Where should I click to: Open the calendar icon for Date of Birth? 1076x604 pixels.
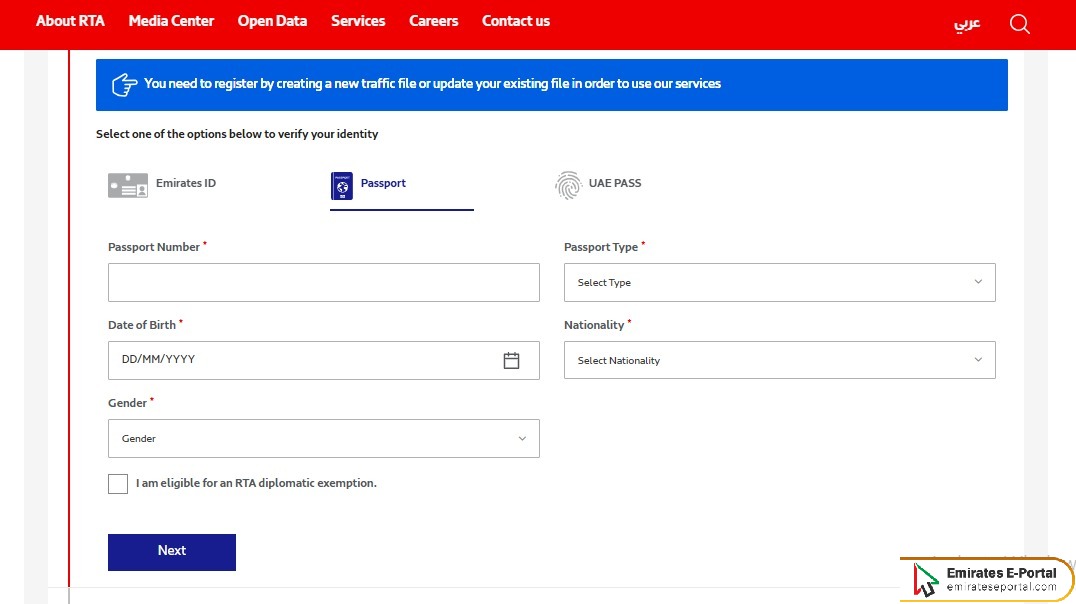512,360
